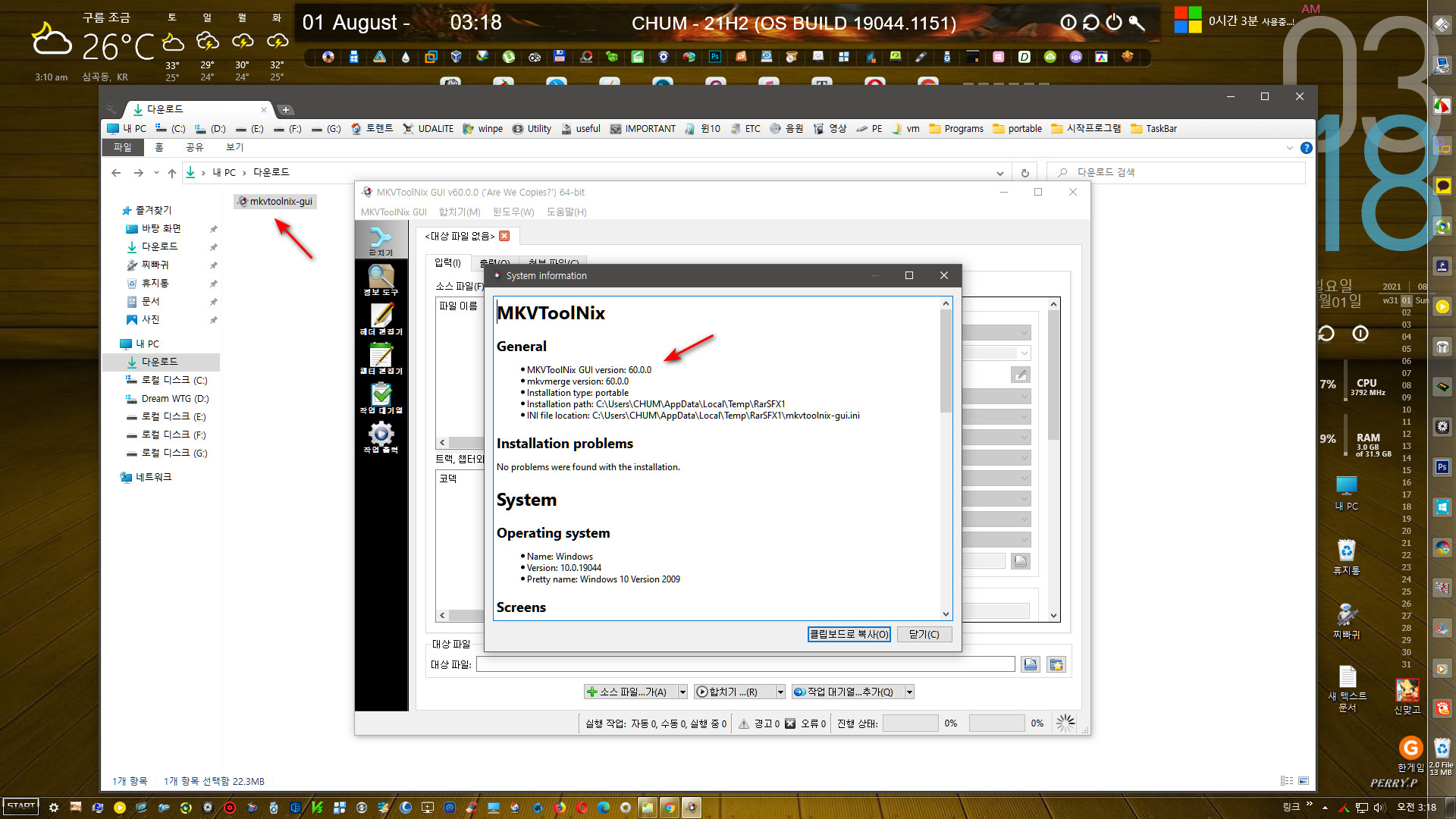
Task: Open the Chapter editor (챕터 편집기) tool
Action: (381, 359)
